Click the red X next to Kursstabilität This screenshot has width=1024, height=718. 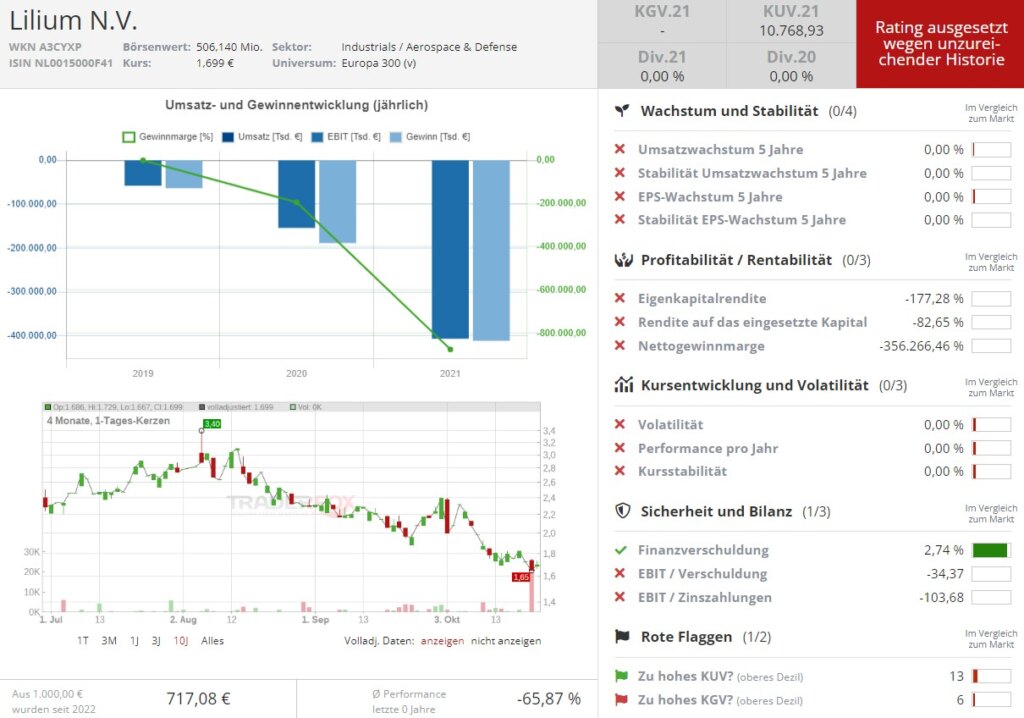[x=620, y=470]
